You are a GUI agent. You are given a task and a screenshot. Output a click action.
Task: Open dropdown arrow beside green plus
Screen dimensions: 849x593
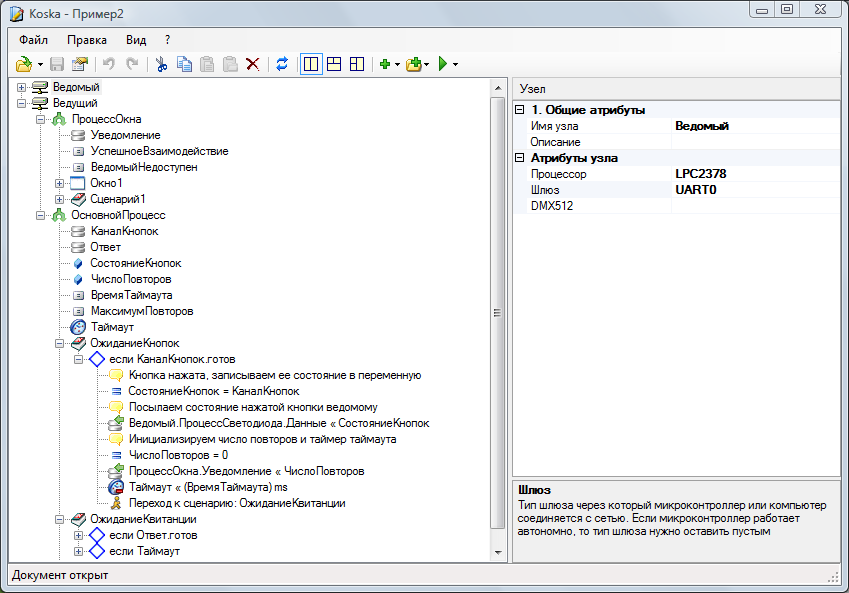397,65
